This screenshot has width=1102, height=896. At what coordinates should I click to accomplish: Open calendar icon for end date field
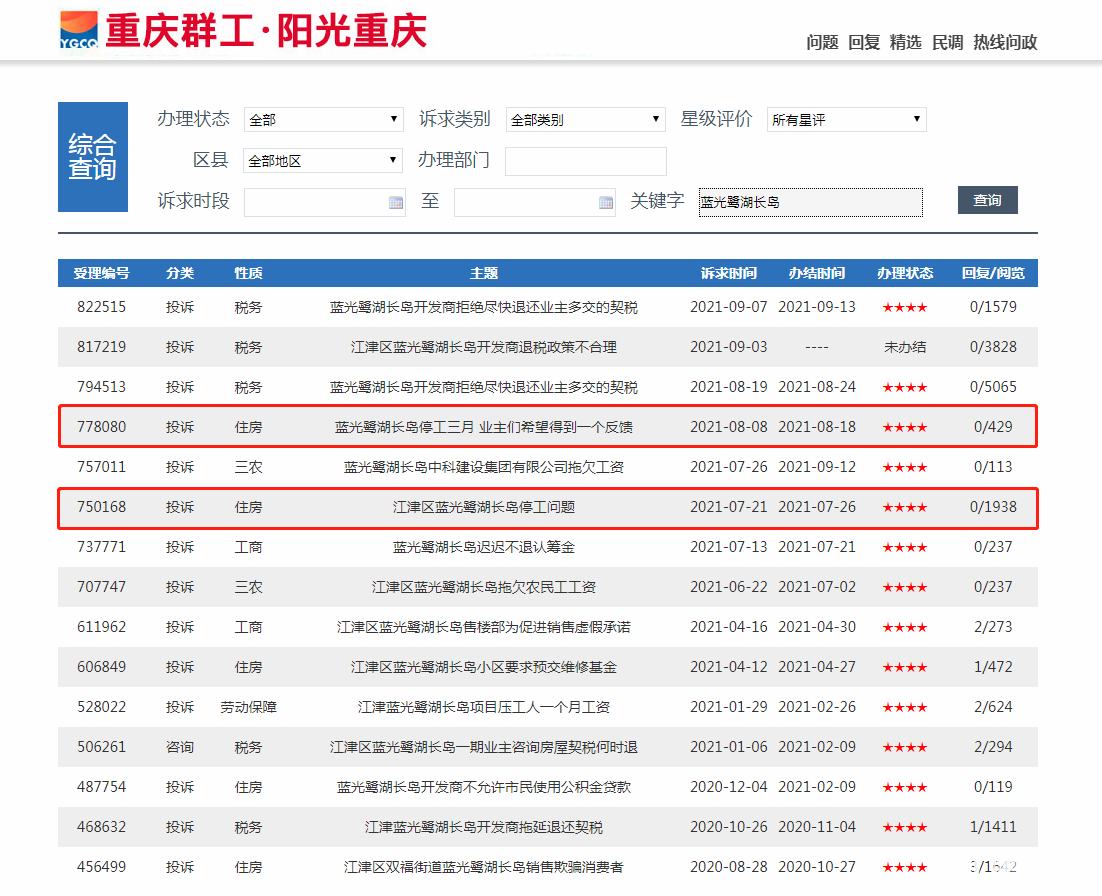(606, 202)
